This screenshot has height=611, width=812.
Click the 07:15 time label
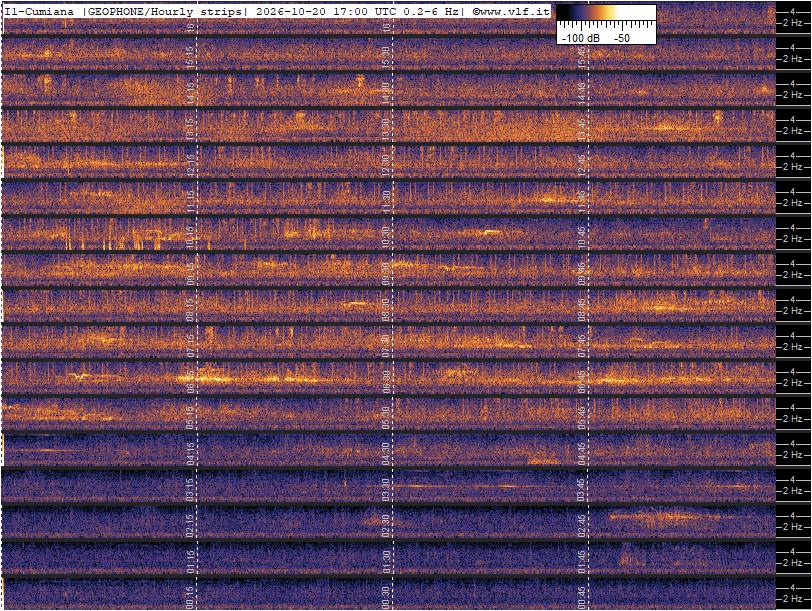pos(190,346)
